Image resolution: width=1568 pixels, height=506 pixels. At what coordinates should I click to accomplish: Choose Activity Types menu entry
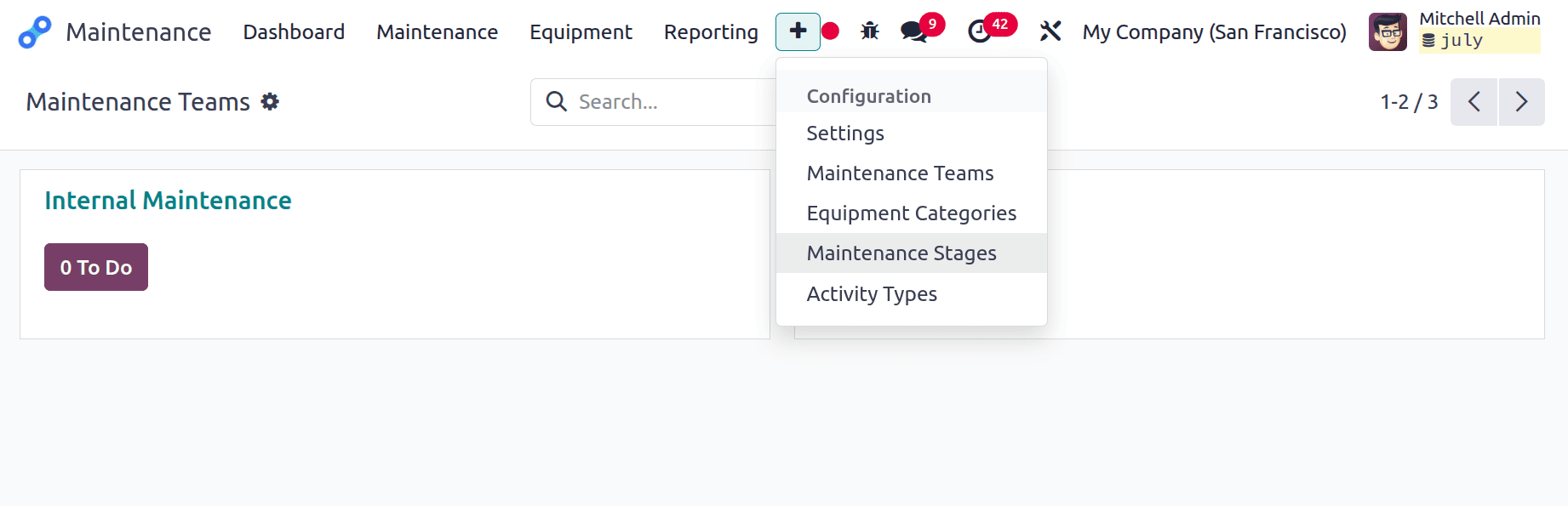coord(912,294)
